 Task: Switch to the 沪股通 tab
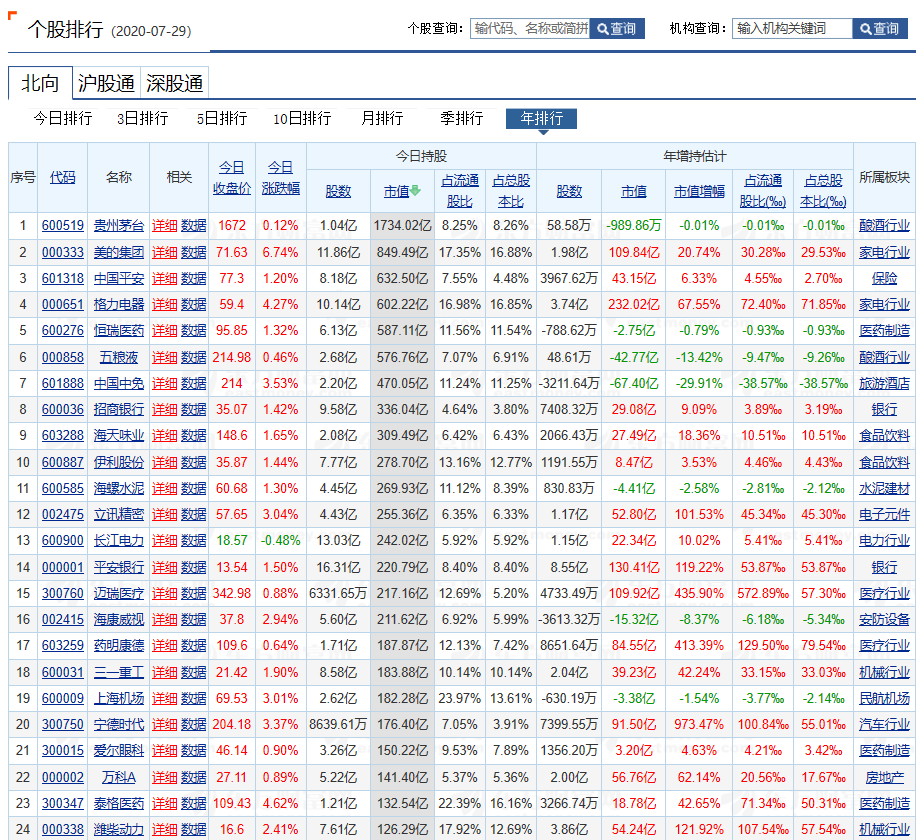click(x=107, y=83)
